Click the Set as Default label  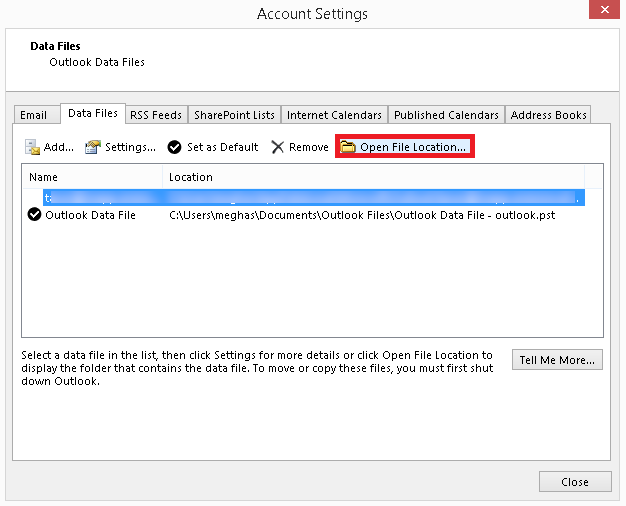coord(222,147)
